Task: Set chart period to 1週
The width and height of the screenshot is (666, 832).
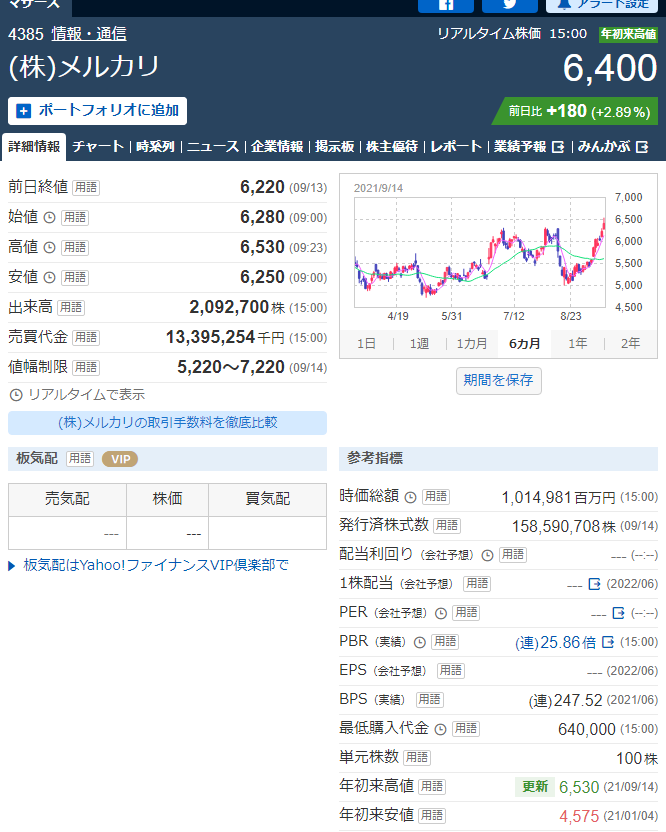Action: [419, 344]
